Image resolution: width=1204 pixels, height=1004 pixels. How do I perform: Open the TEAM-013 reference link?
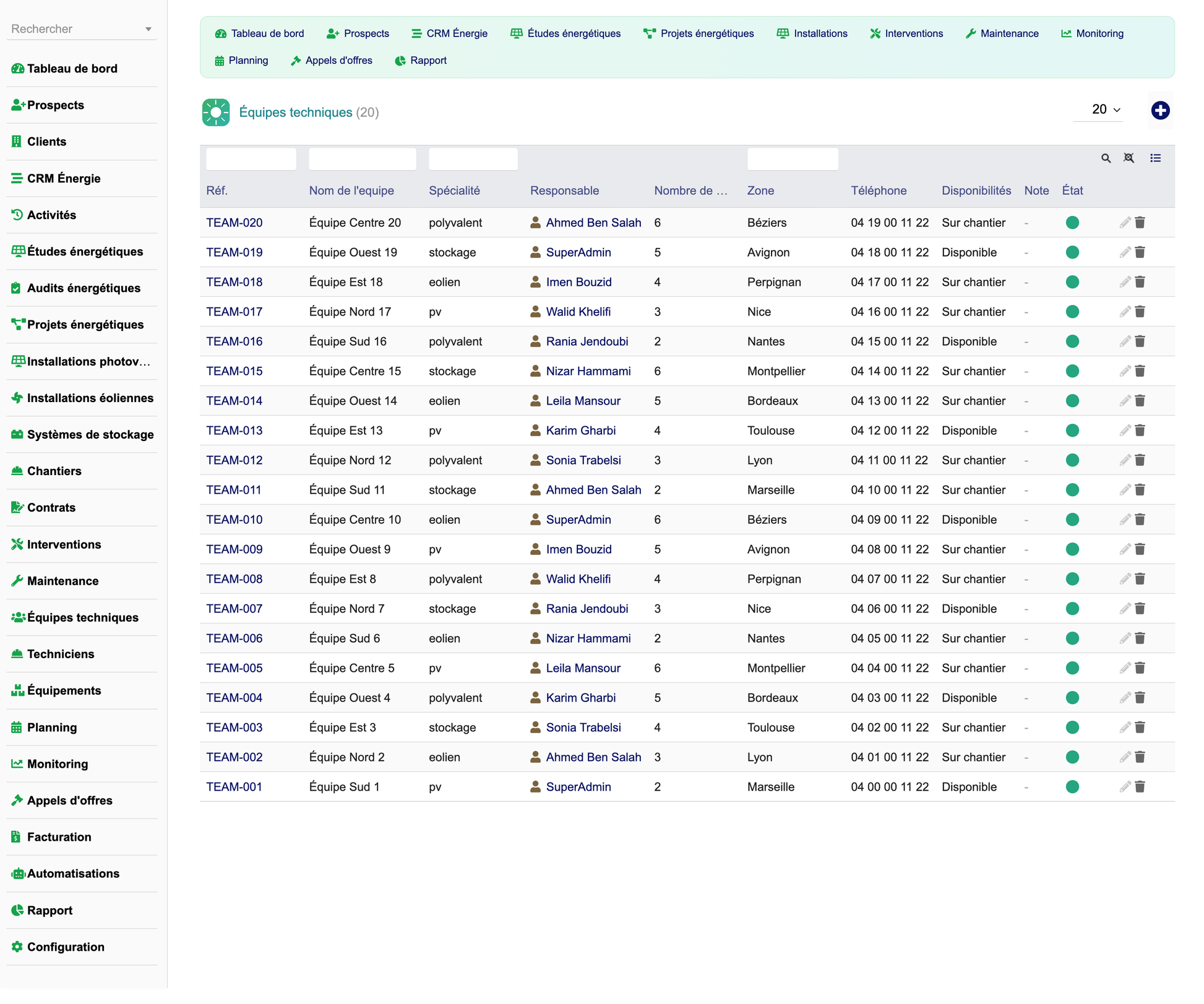click(234, 431)
